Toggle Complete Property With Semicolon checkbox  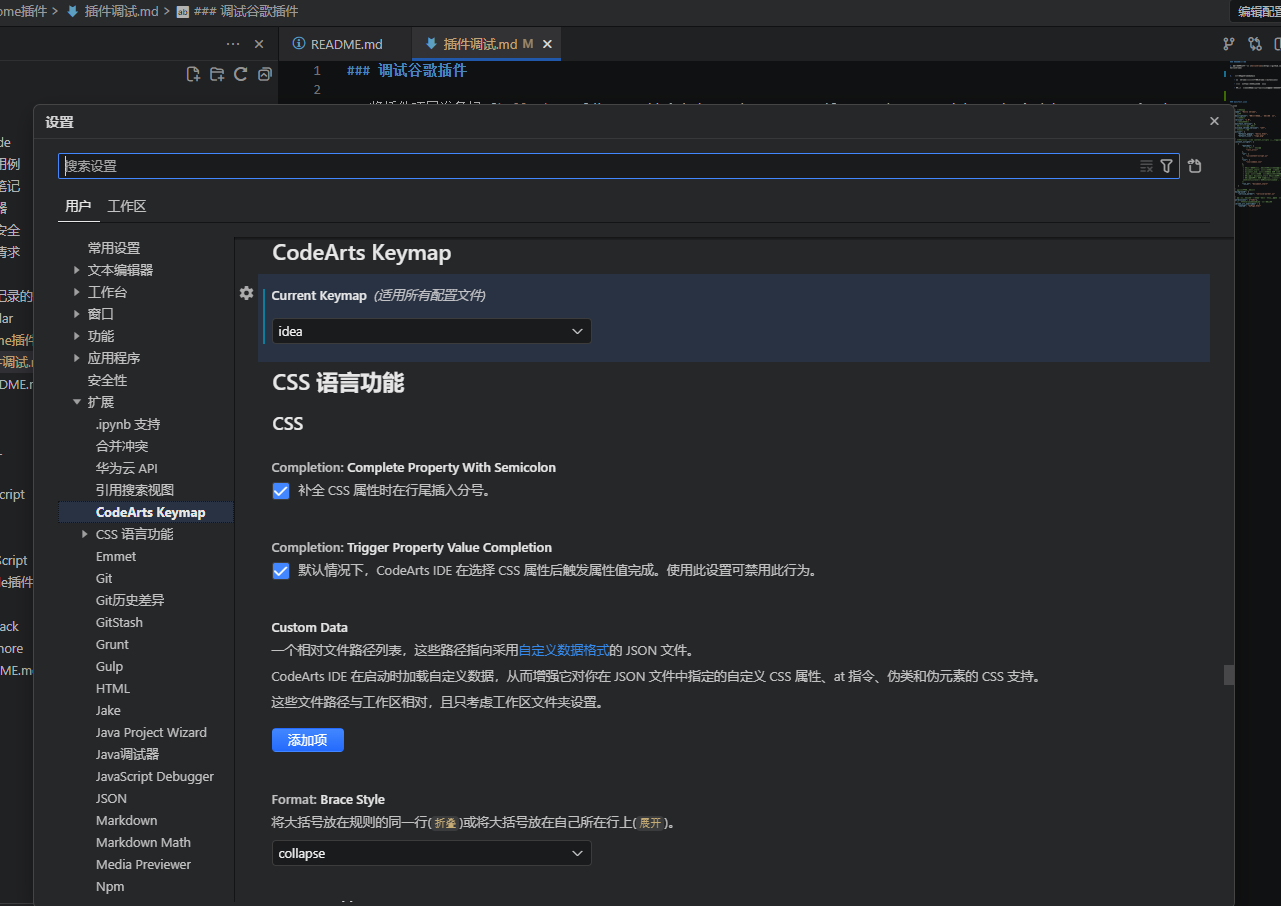coord(281,491)
